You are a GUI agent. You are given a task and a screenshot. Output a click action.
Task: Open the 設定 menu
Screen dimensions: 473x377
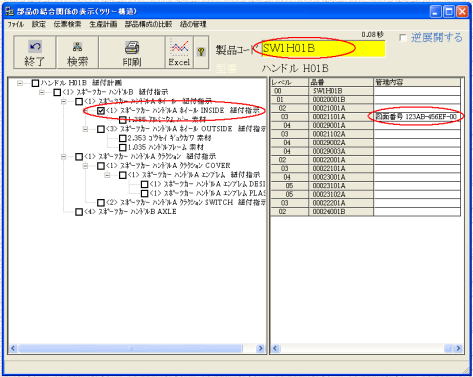pyautogui.click(x=39, y=24)
